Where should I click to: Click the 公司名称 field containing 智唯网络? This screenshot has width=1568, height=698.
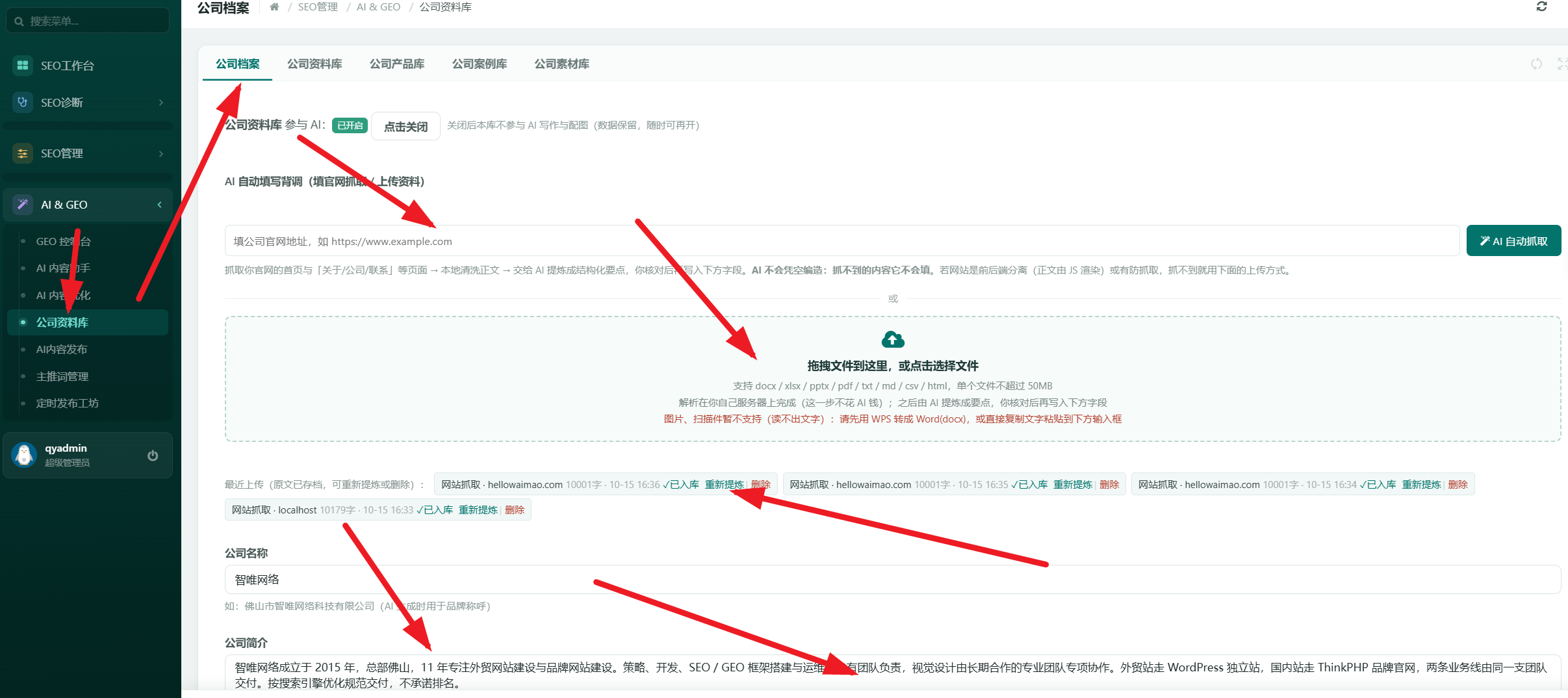pyautogui.click(x=893, y=579)
